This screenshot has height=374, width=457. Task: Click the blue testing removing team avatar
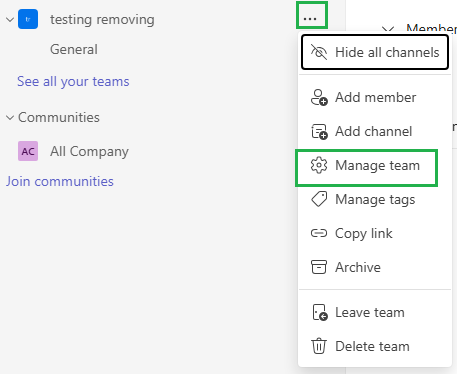pyautogui.click(x=28, y=19)
